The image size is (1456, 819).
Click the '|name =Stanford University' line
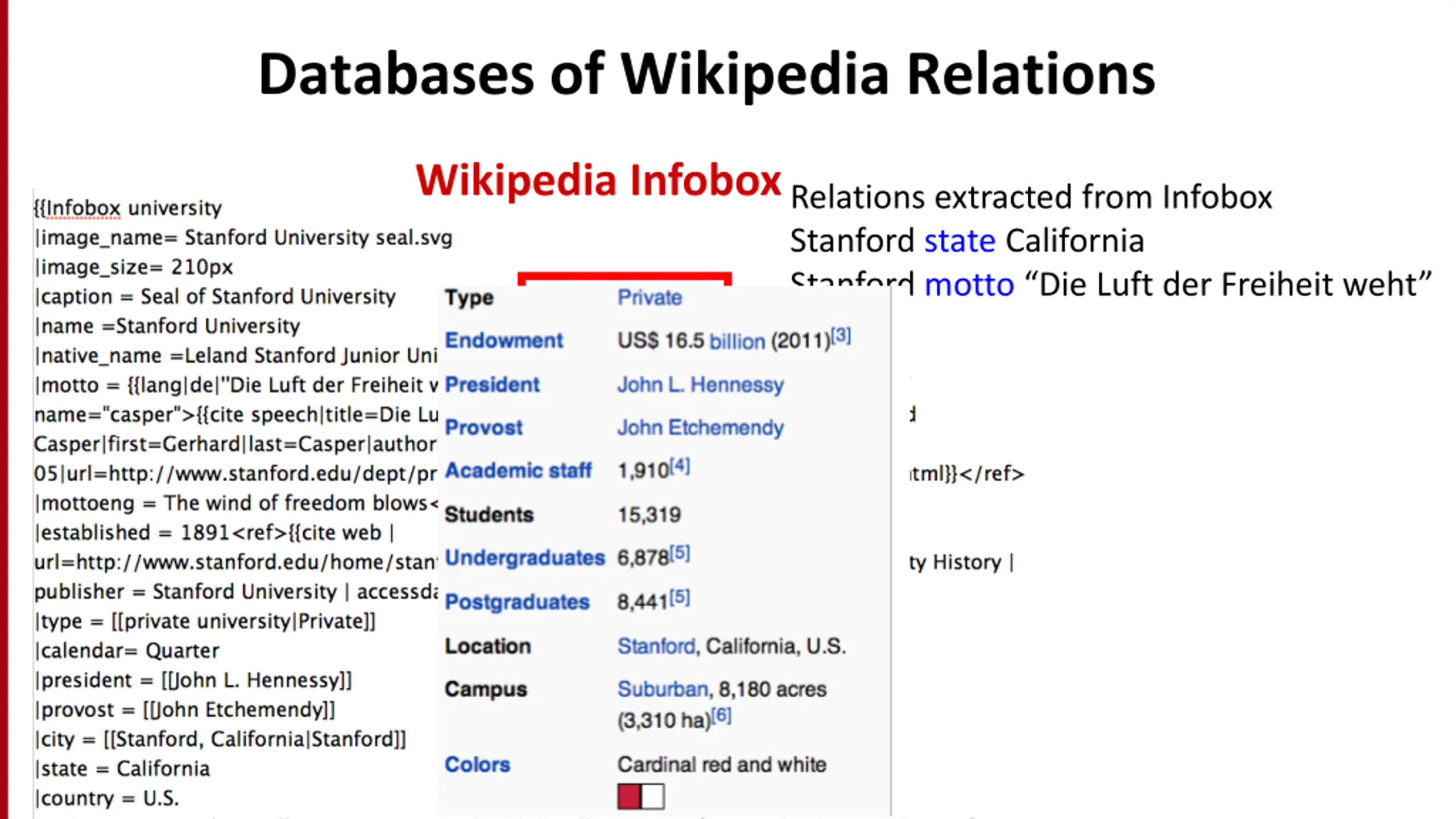(x=167, y=326)
